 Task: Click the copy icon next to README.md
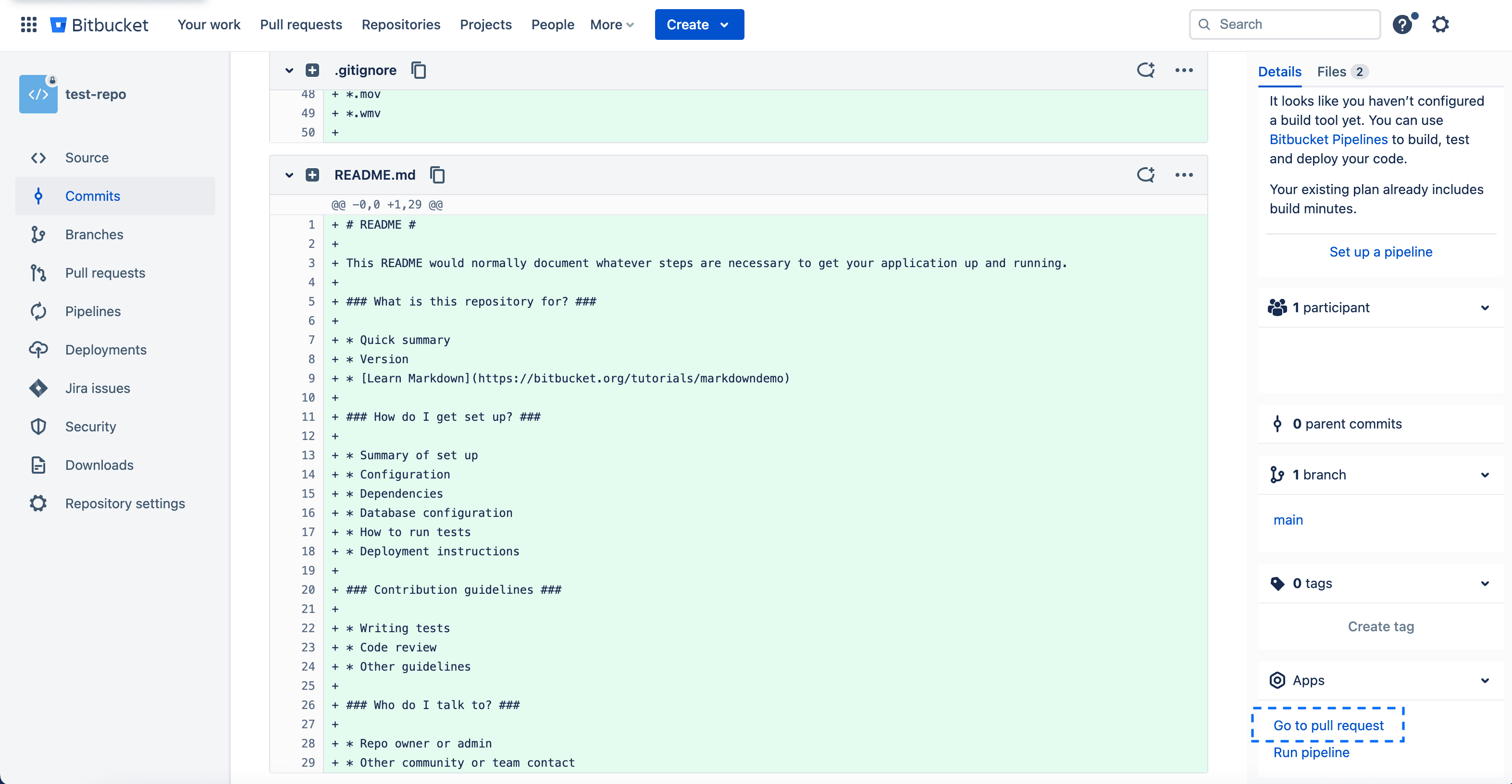(x=437, y=175)
